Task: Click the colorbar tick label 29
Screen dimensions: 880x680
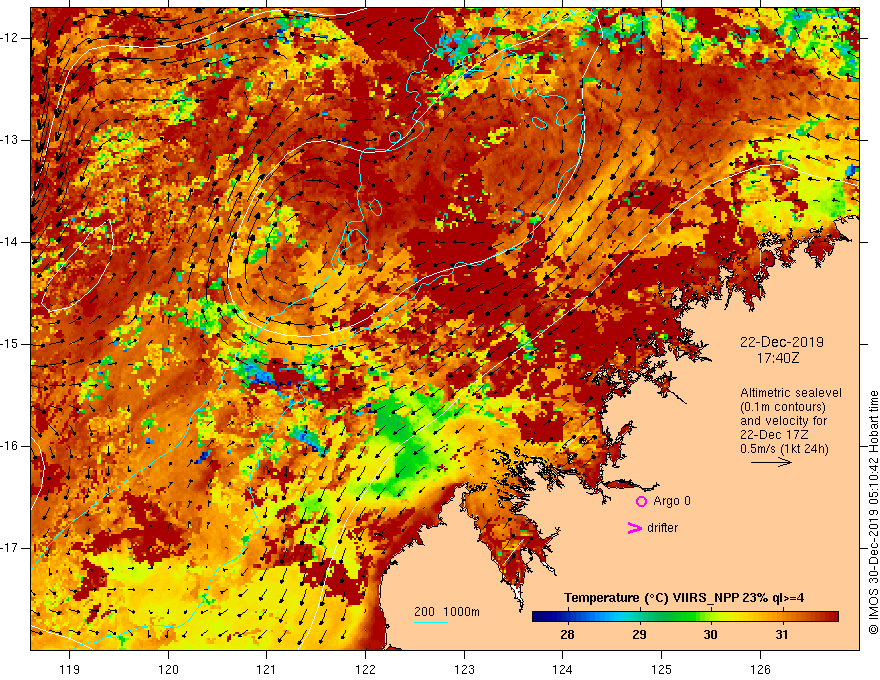Action: coord(639,635)
